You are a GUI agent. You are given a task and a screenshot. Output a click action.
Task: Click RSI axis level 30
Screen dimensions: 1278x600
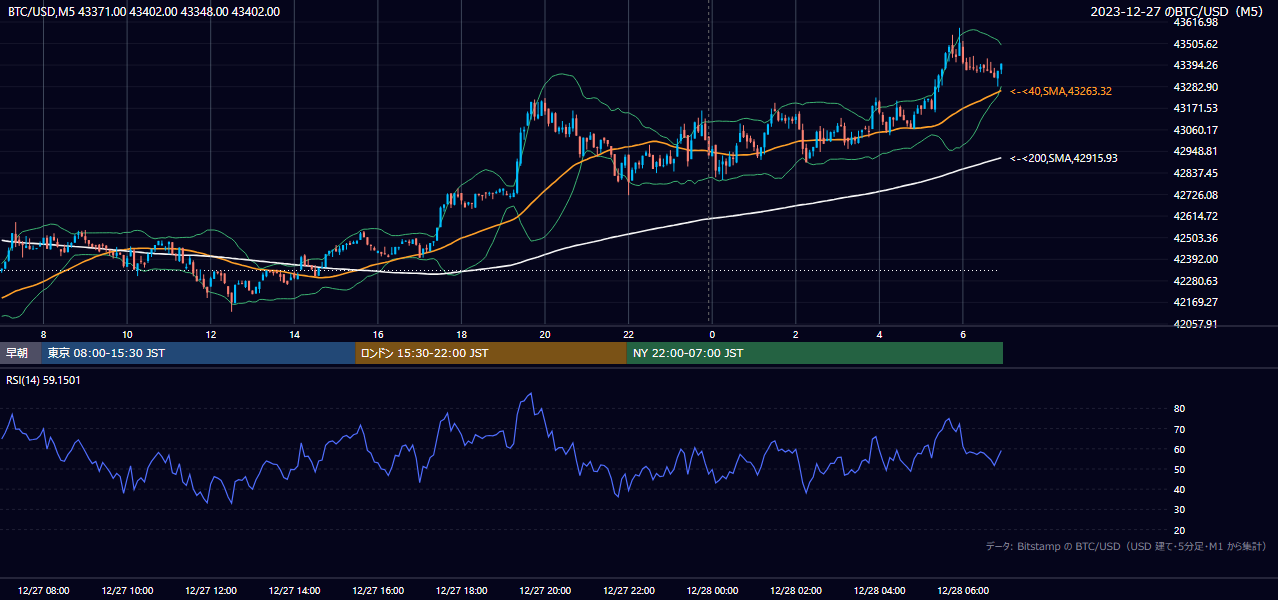(x=1179, y=510)
